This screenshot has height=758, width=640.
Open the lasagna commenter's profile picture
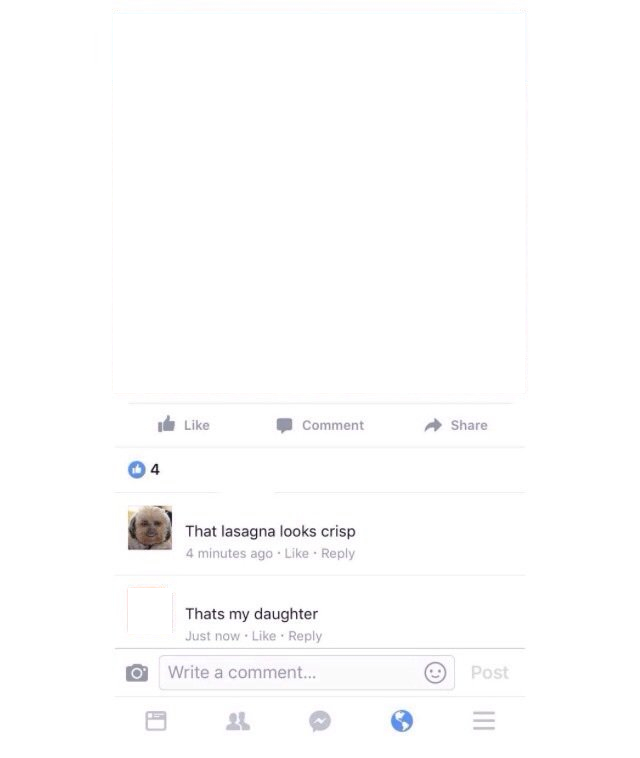(x=150, y=527)
